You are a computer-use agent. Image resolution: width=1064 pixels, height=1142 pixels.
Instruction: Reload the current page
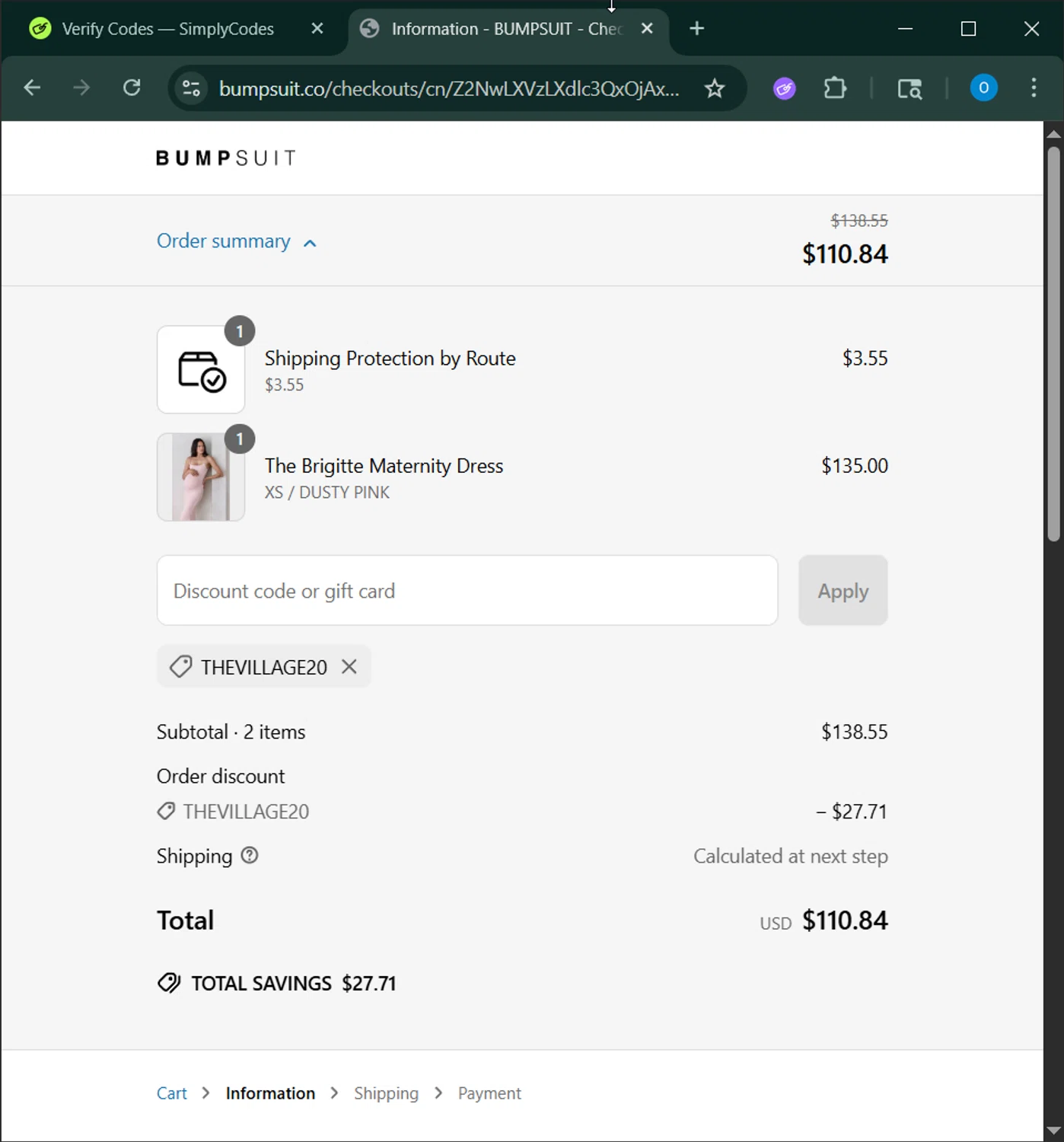click(132, 88)
